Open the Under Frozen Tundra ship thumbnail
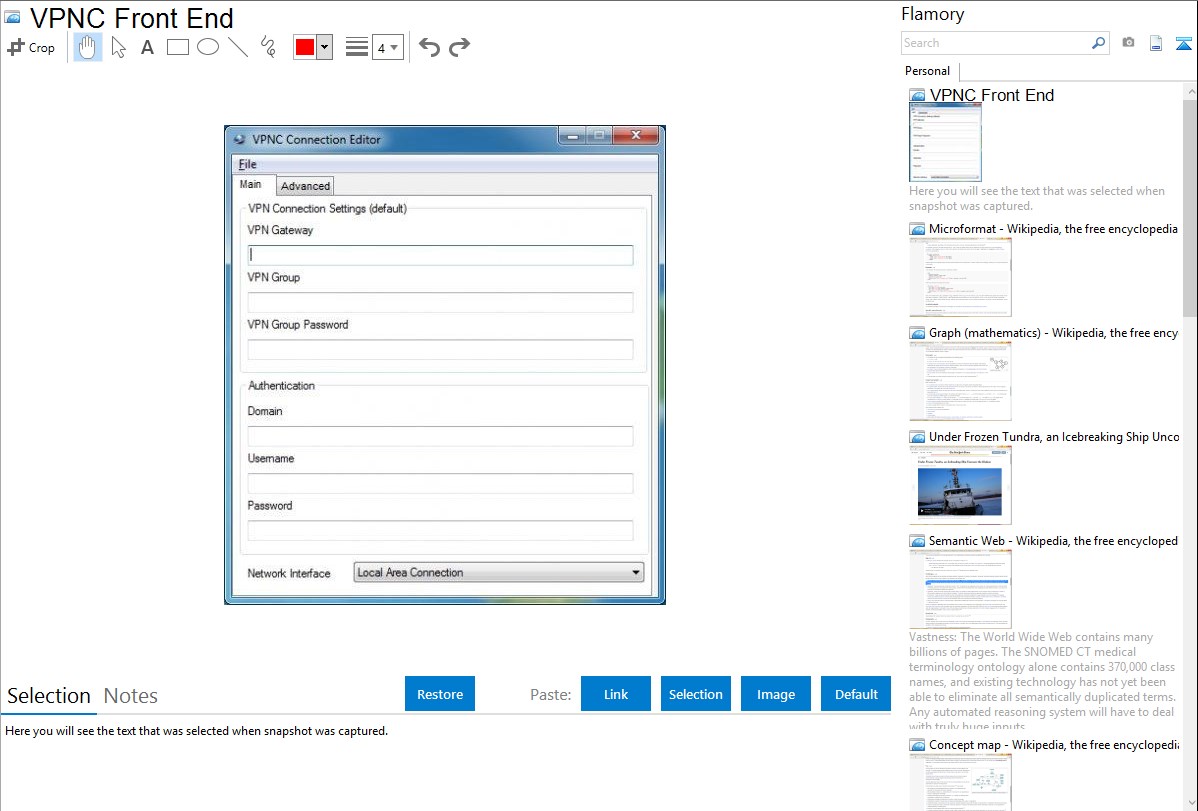Image resolution: width=1198 pixels, height=811 pixels. tap(960, 485)
